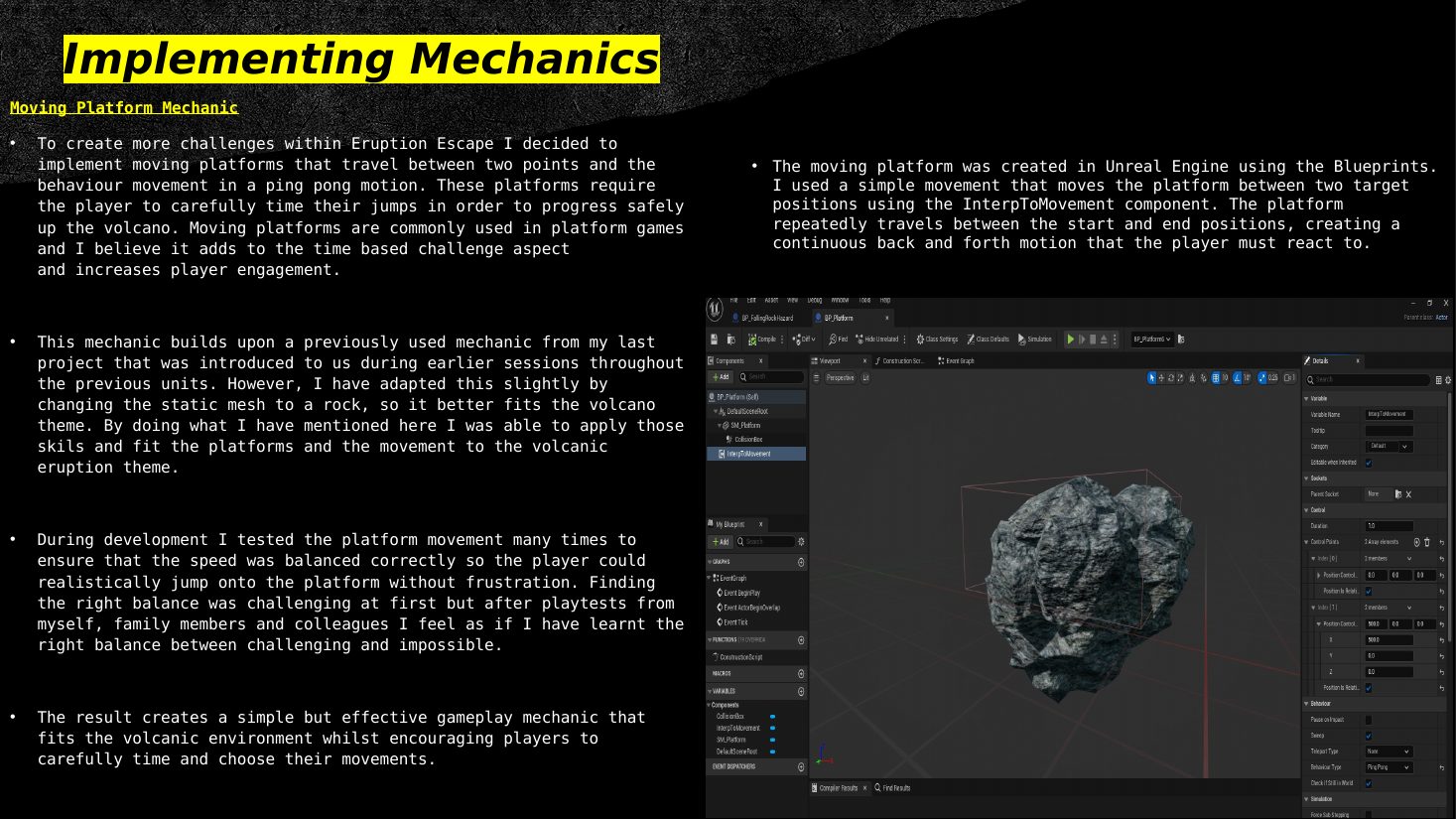The image size is (1456, 819).
Task: Open the Diff dropdown in toolbar
Action: tap(804, 340)
